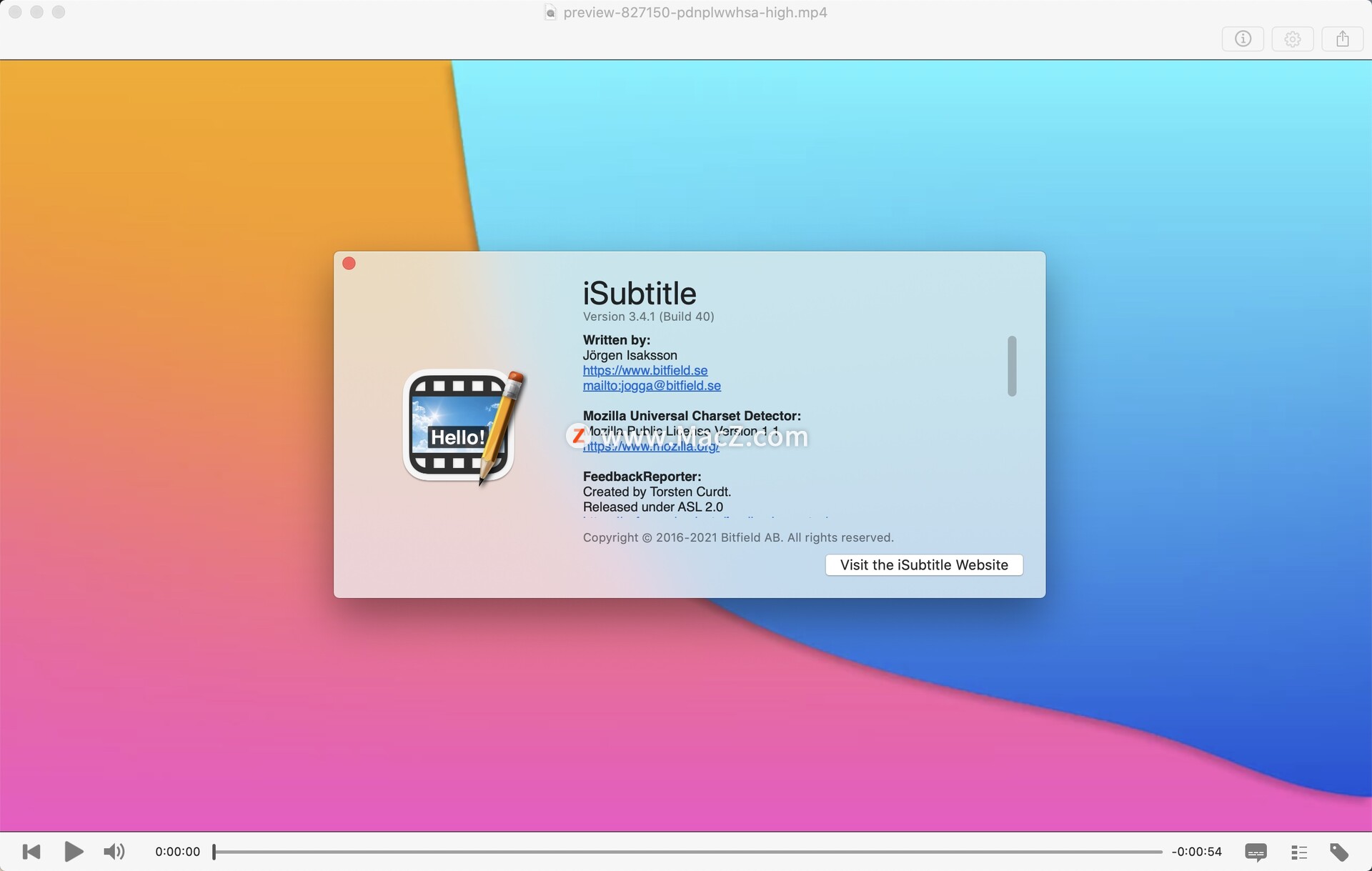Play the video
The image size is (1372, 871).
click(74, 852)
